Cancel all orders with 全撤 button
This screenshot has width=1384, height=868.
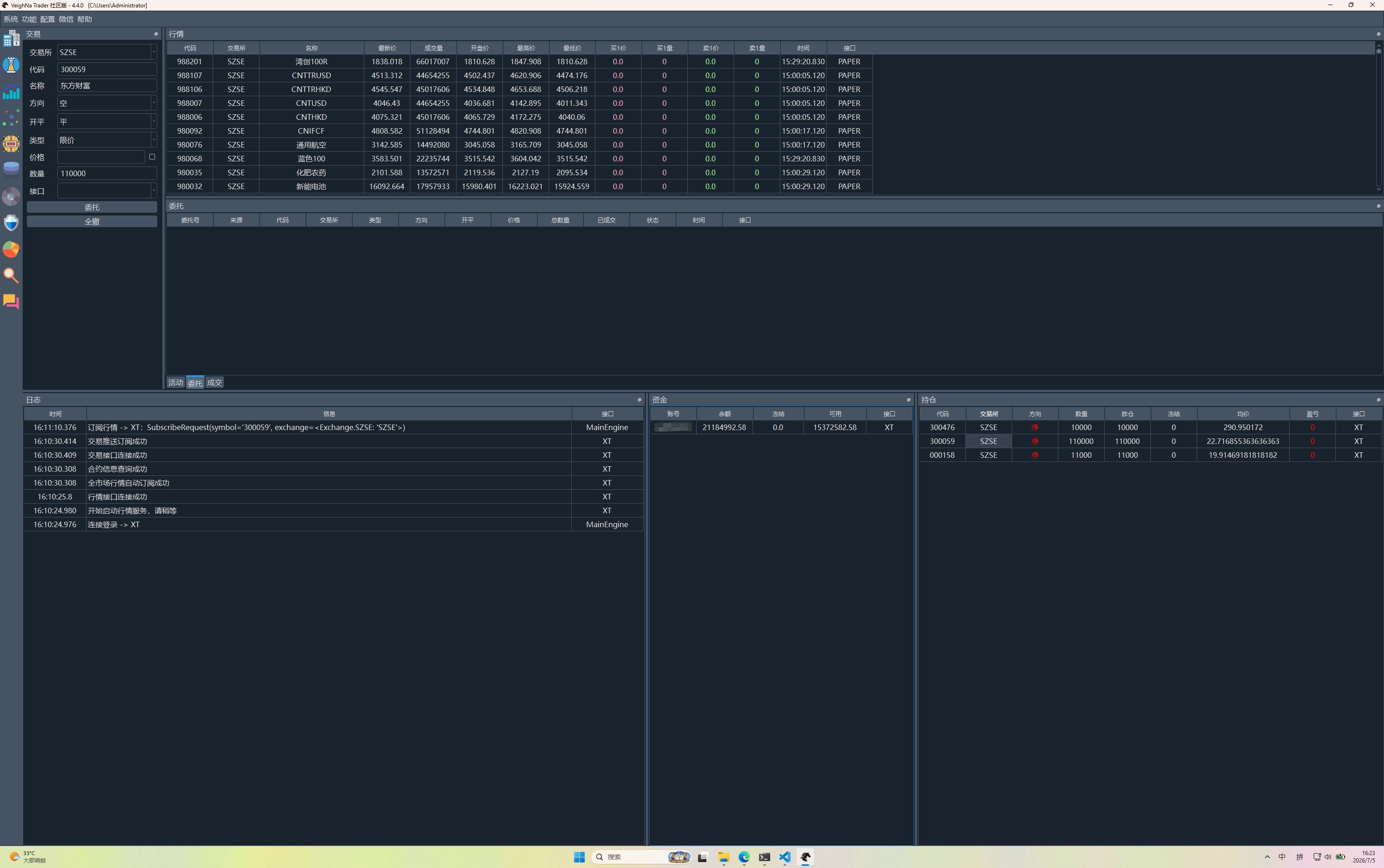point(92,222)
